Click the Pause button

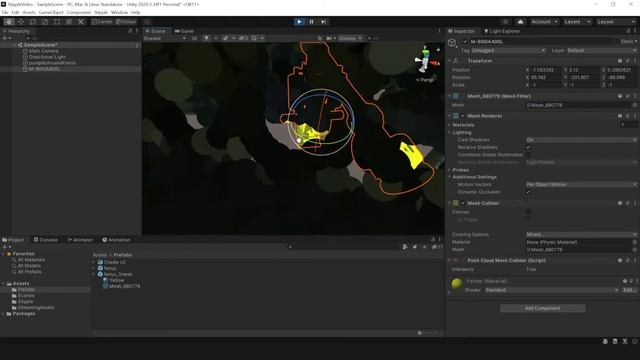311,22
